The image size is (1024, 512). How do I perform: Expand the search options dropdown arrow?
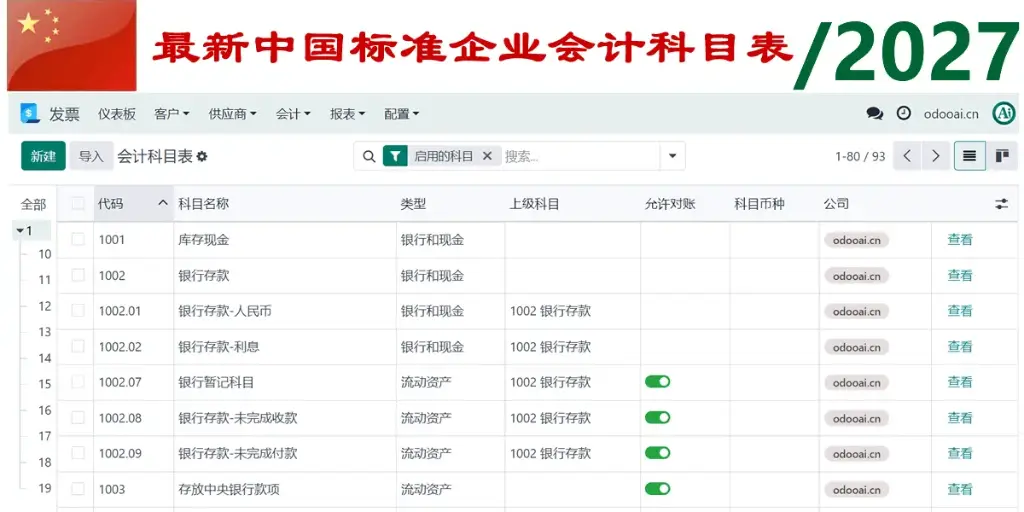tap(673, 157)
